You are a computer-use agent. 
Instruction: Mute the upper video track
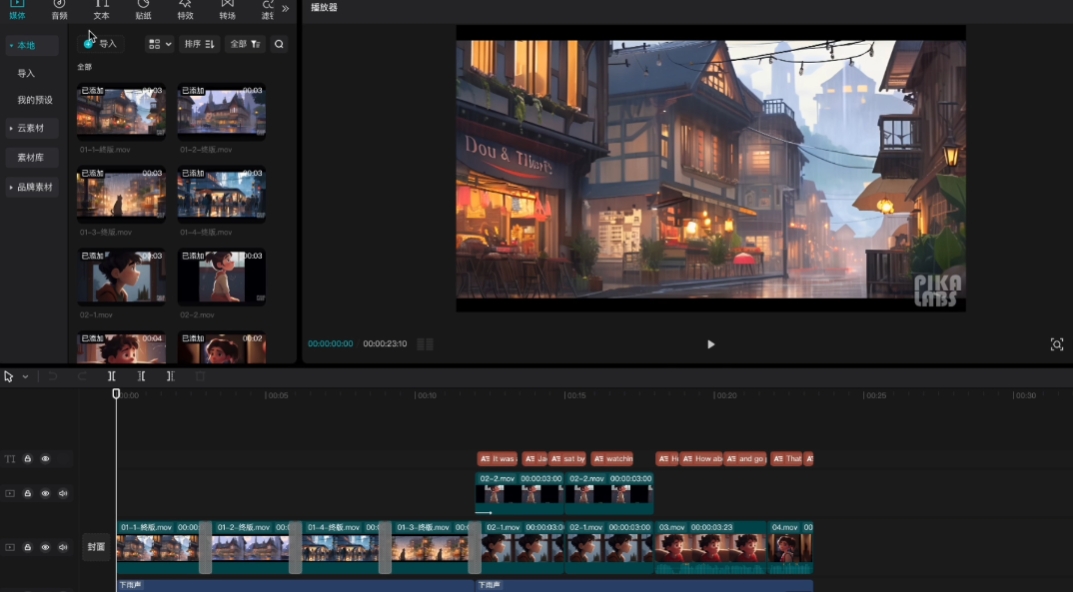(x=63, y=493)
